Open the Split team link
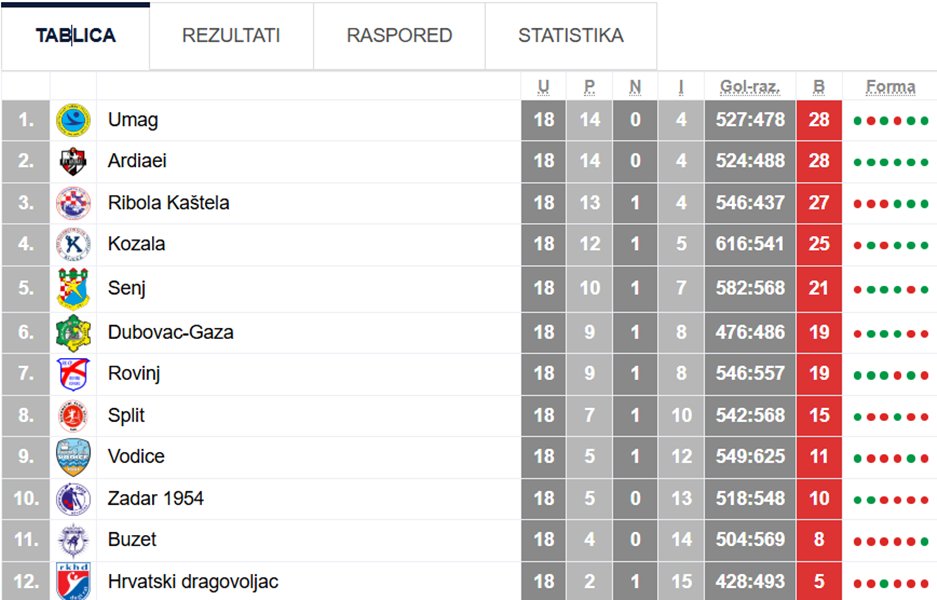This screenshot has height=600, width=937. tap(126, 415)
